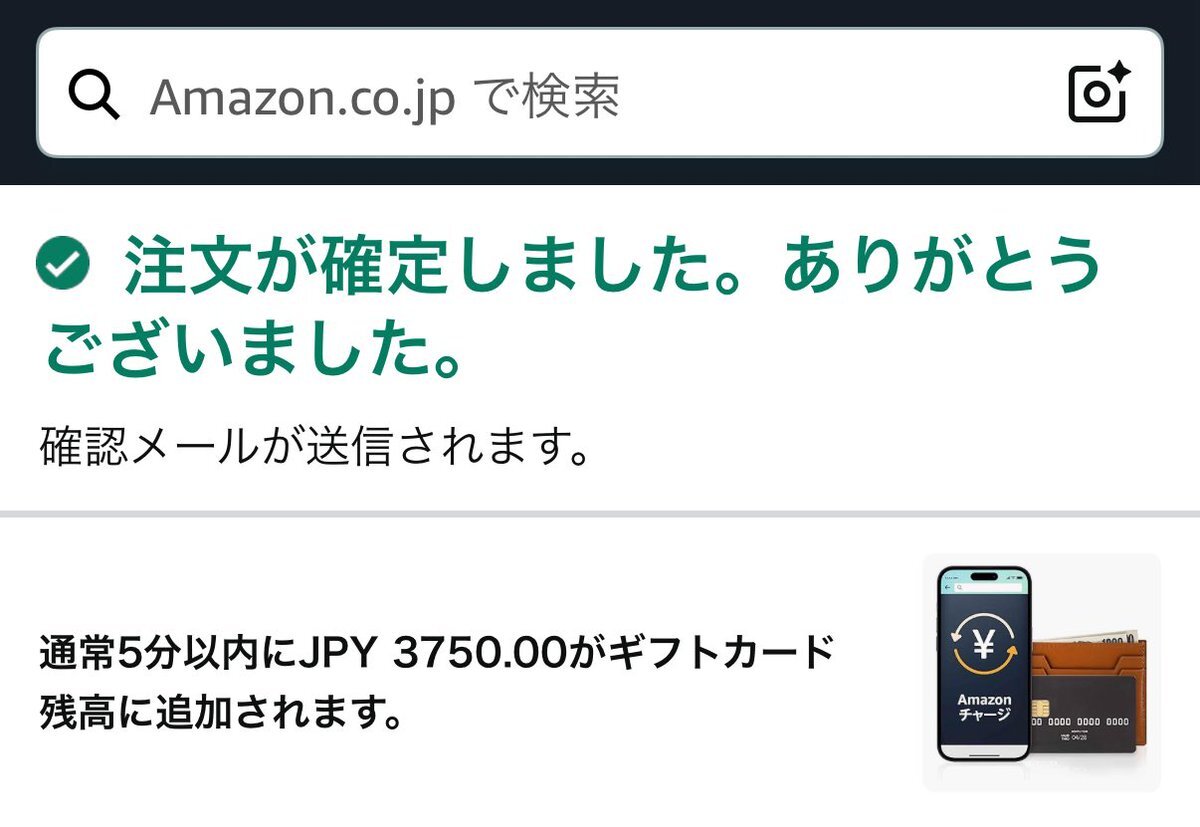Tap the ありがとう text in heading
Image resolution: width=1200 pixels, height=827 pixels.
point(941,267)
